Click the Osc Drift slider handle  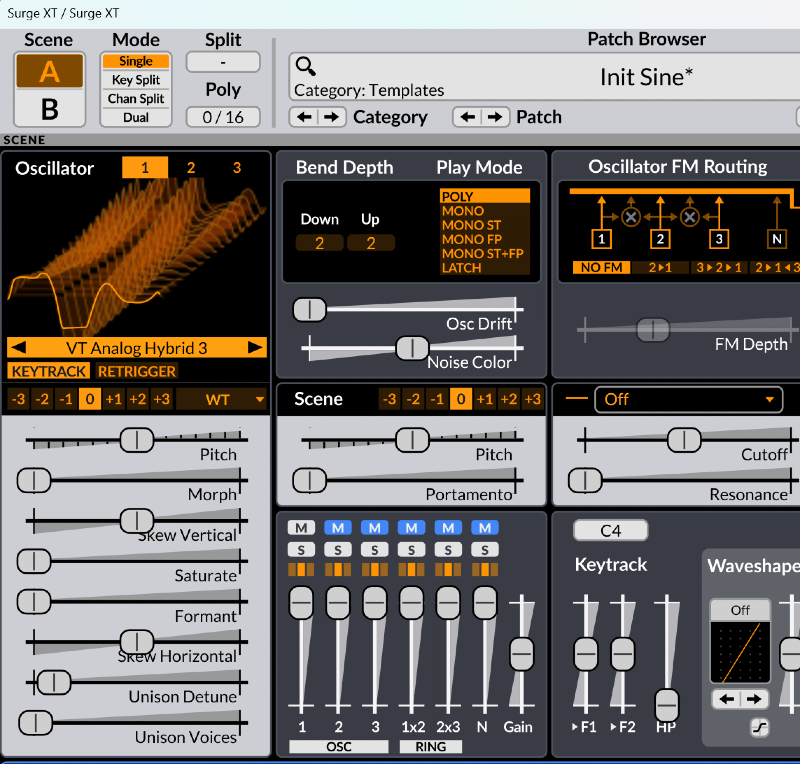click(x=309, y=310)
